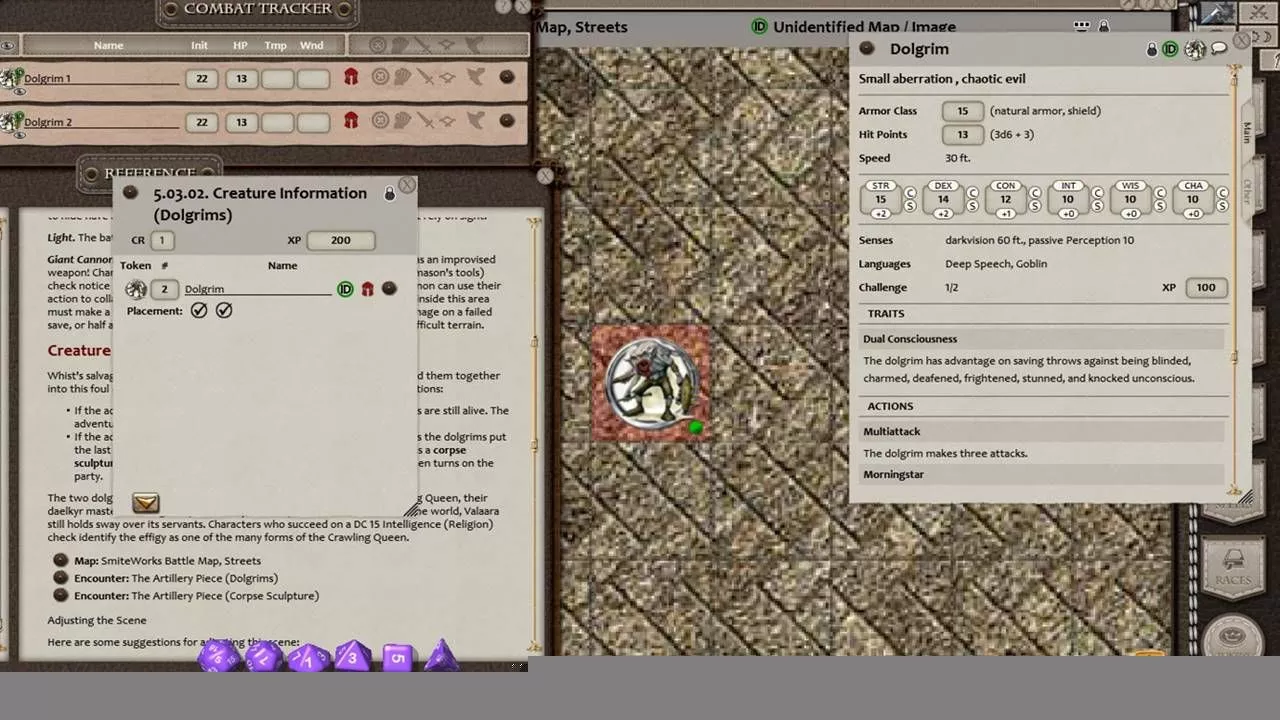The width and height of the screenshot is (1280, 720).
Task: Click the red helmet faction icon for Dolgrim 1
Action: pos(350,77)
